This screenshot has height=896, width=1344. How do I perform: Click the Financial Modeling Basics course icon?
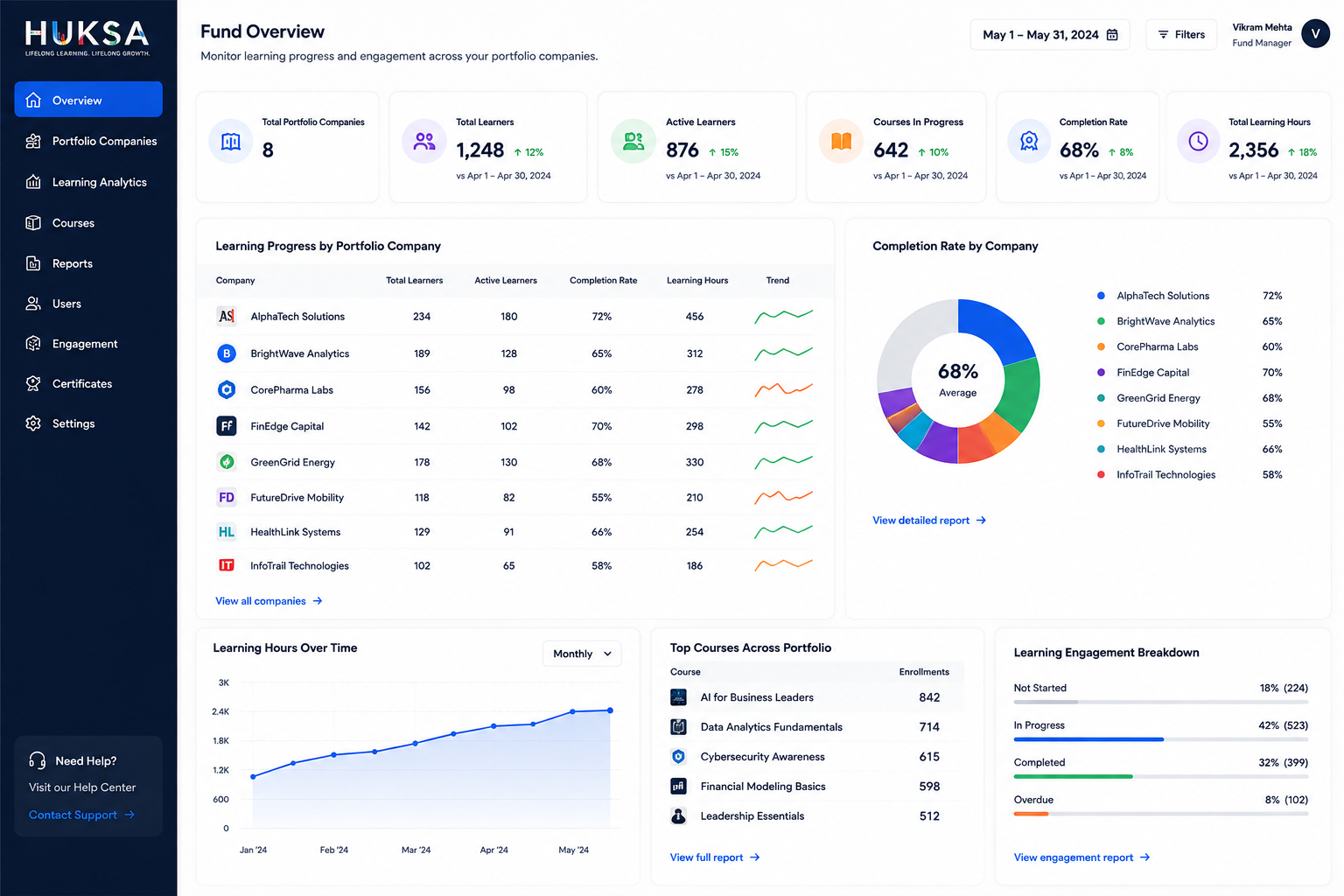[678, 786]
